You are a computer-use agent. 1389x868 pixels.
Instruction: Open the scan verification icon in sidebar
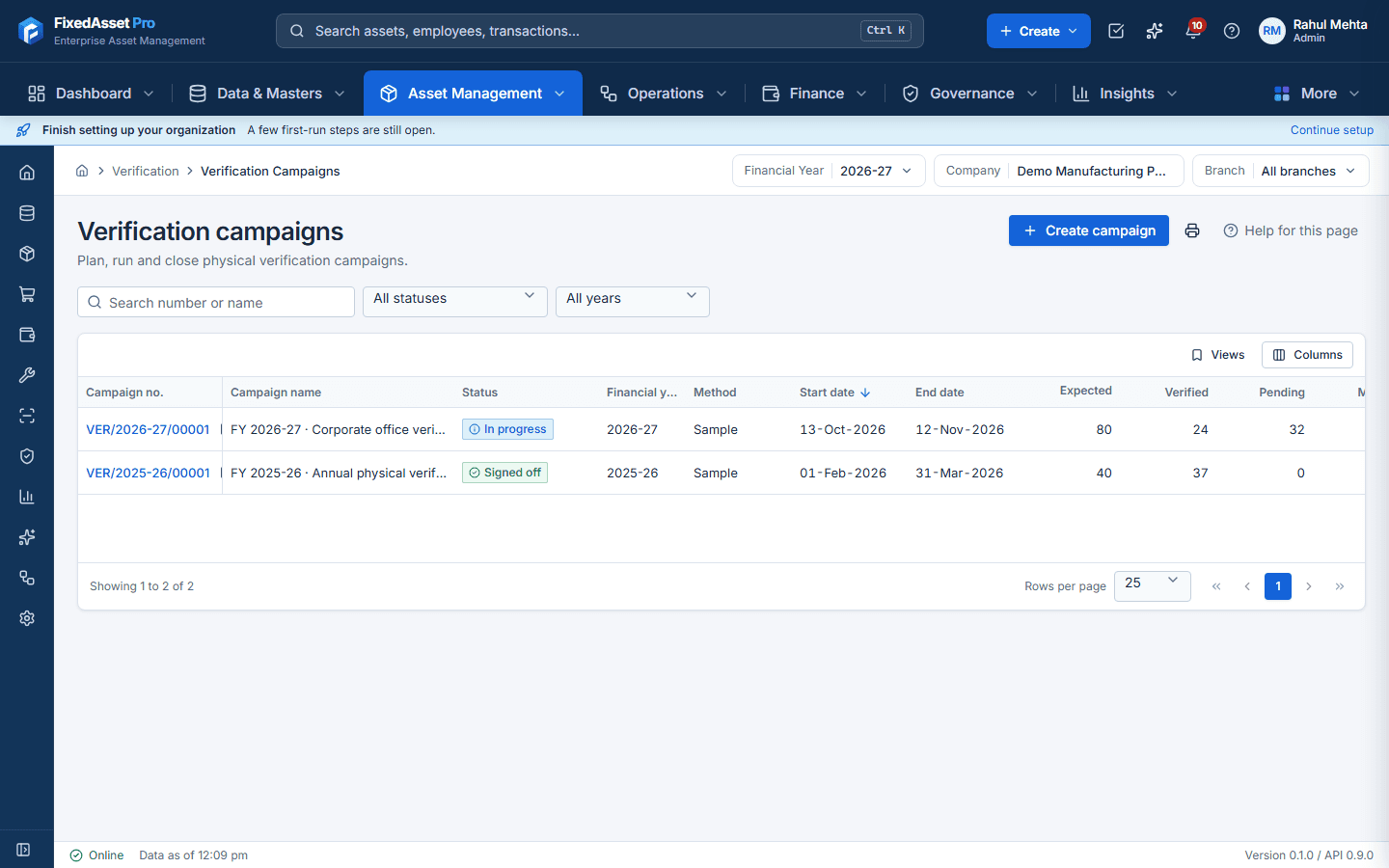(27, 416)
